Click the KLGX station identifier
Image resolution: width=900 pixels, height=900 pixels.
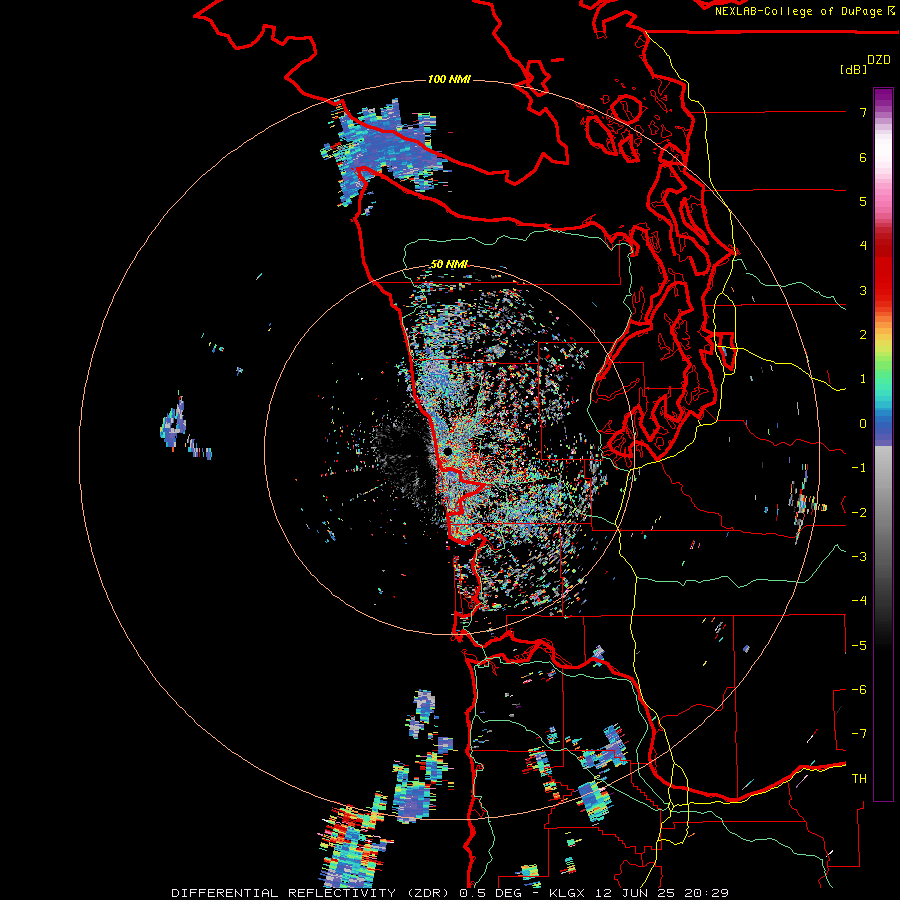click(567, 893)
